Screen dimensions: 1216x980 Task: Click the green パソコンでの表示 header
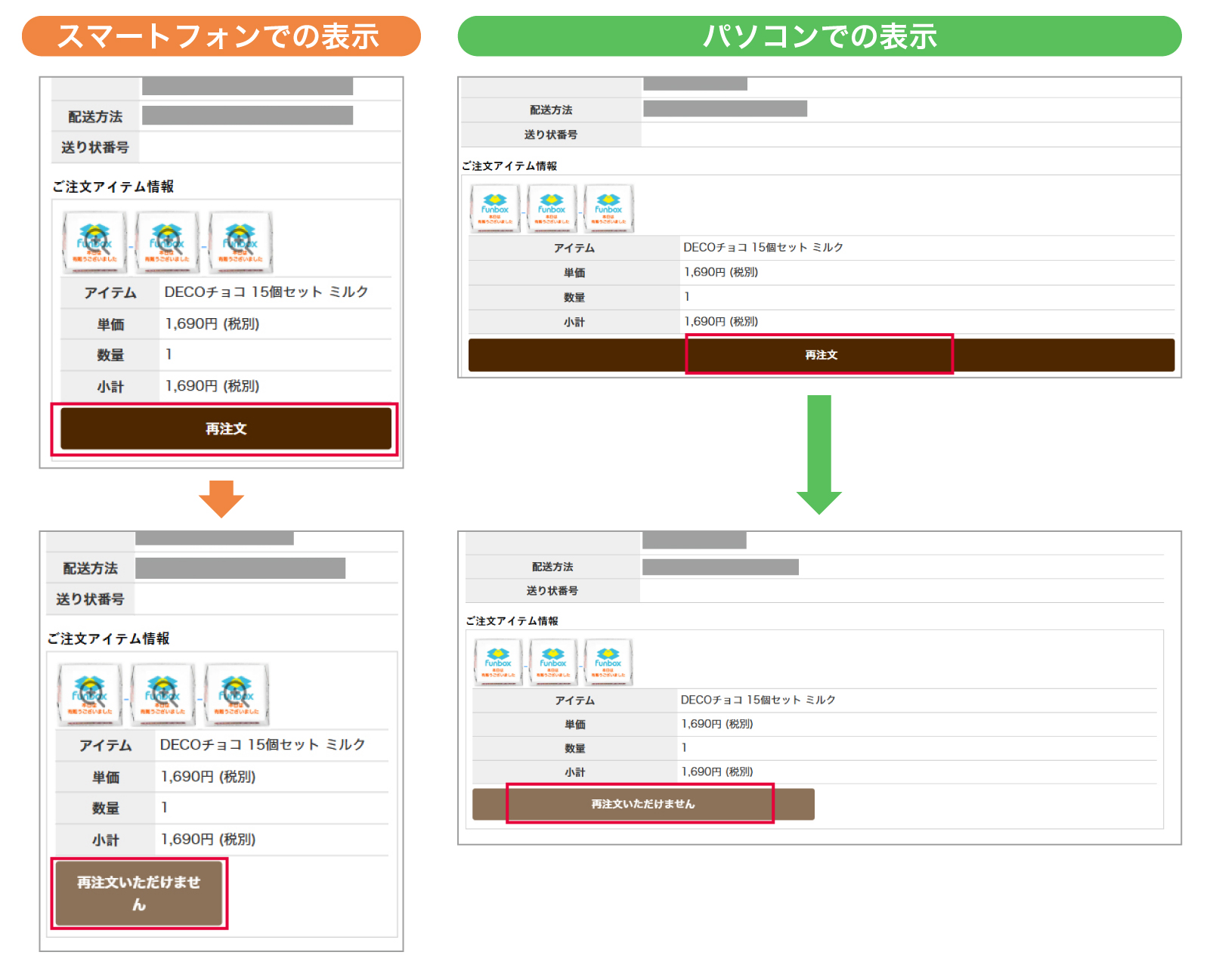(819, 36)
